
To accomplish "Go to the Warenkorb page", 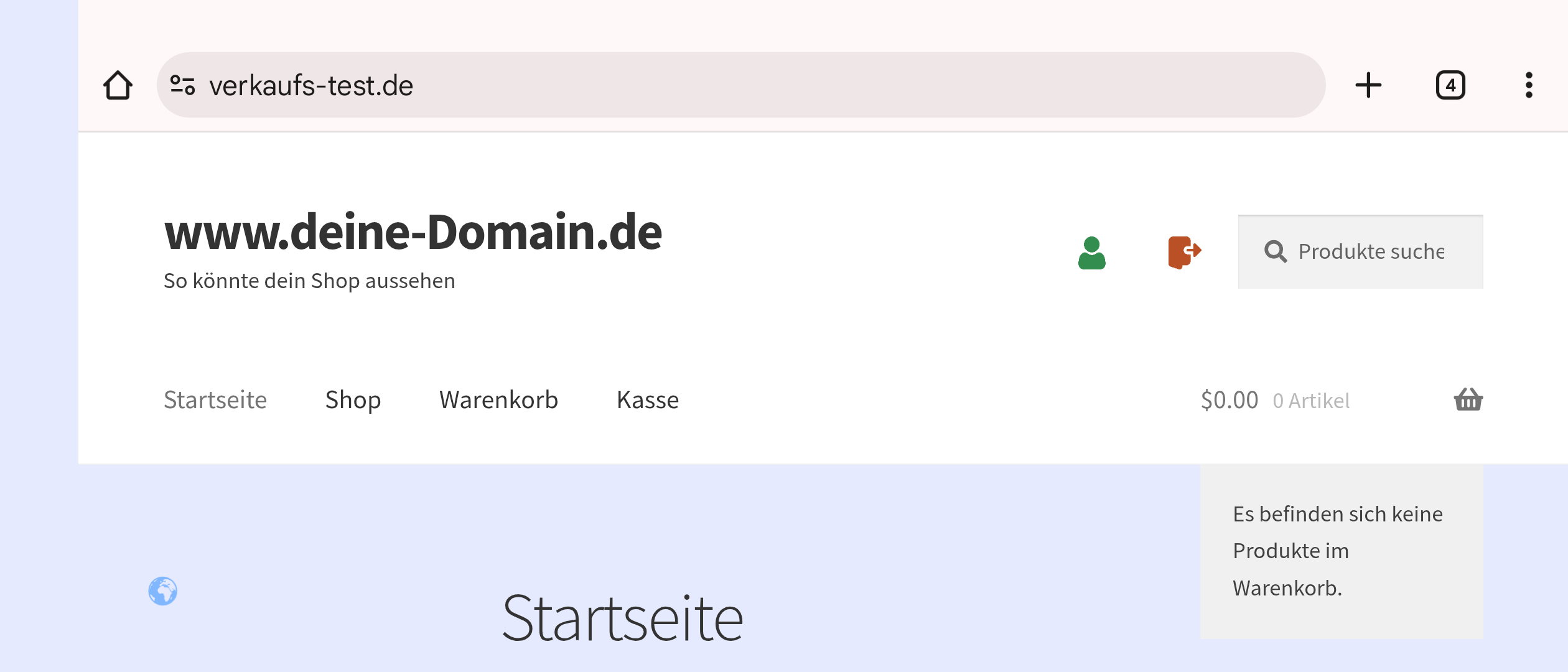I will (498, 399).
